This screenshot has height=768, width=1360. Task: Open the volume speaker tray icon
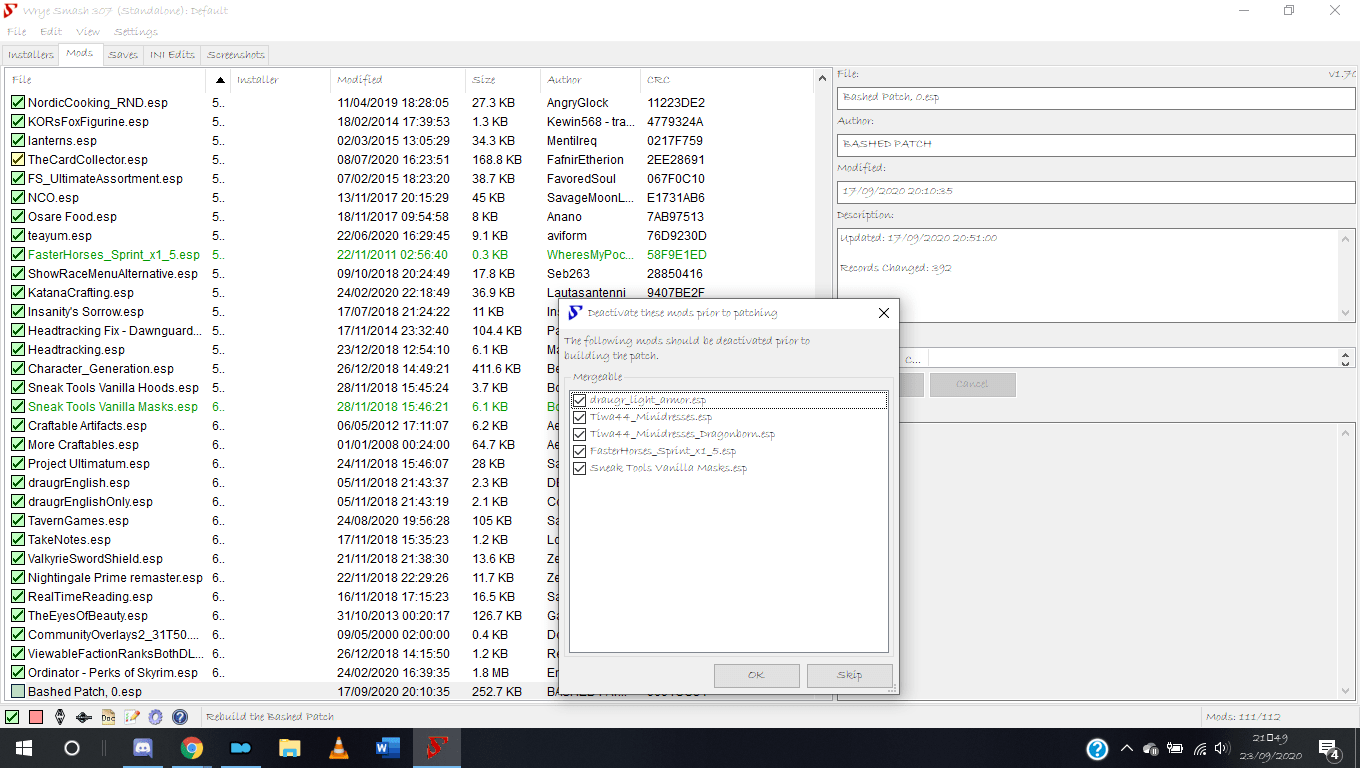point(1224,749)
